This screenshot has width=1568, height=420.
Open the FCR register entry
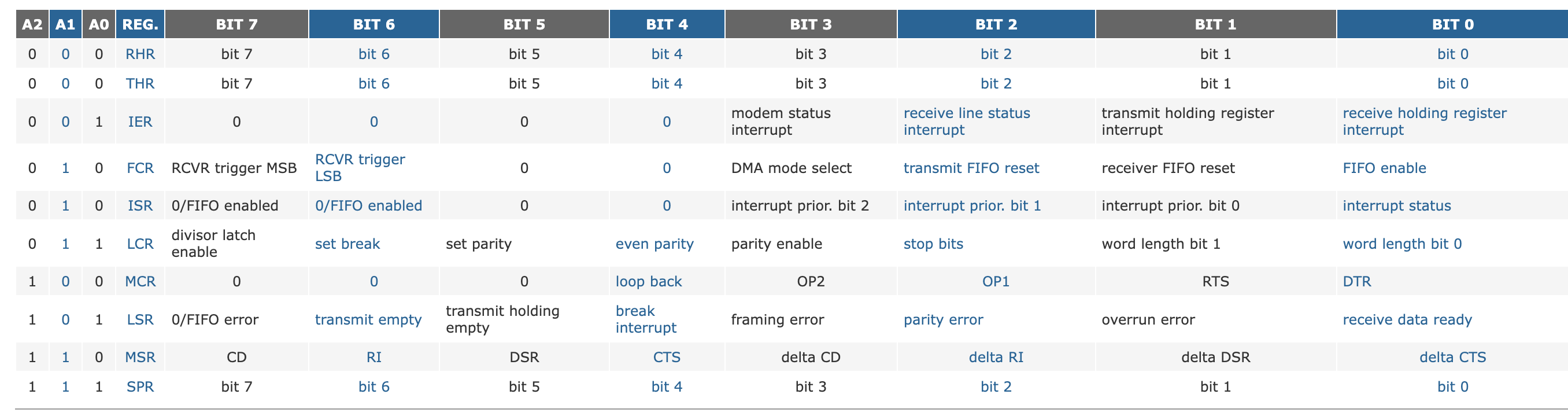click(140, 168)
